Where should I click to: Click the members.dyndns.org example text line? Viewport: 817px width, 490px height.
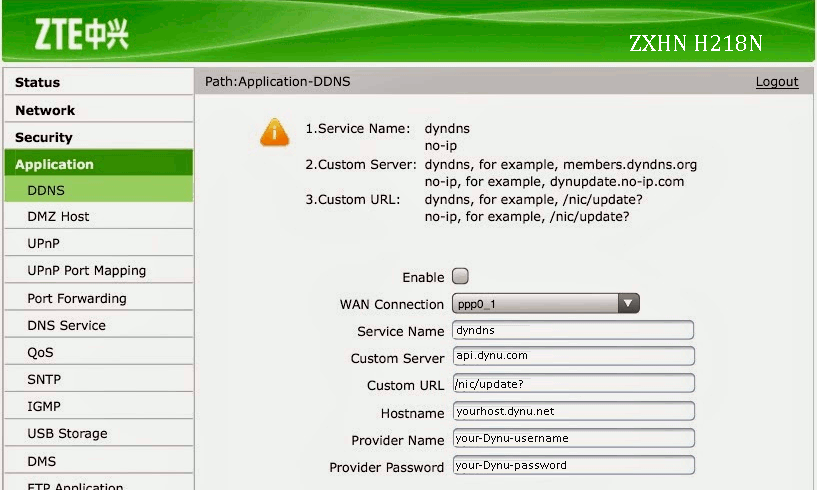tap(561, 165)
